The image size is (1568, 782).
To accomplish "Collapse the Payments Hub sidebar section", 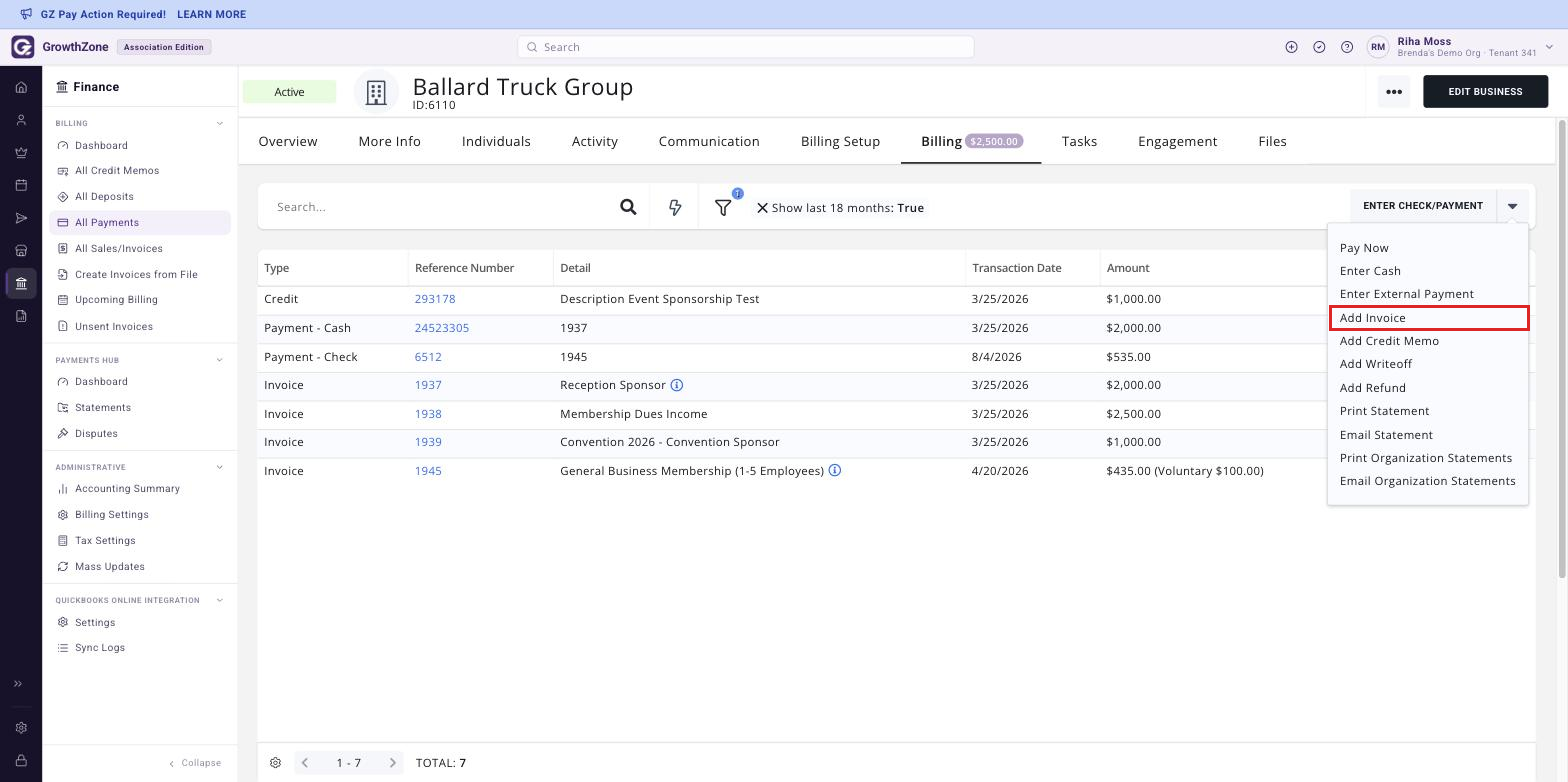I will click(x=220, y=360).
